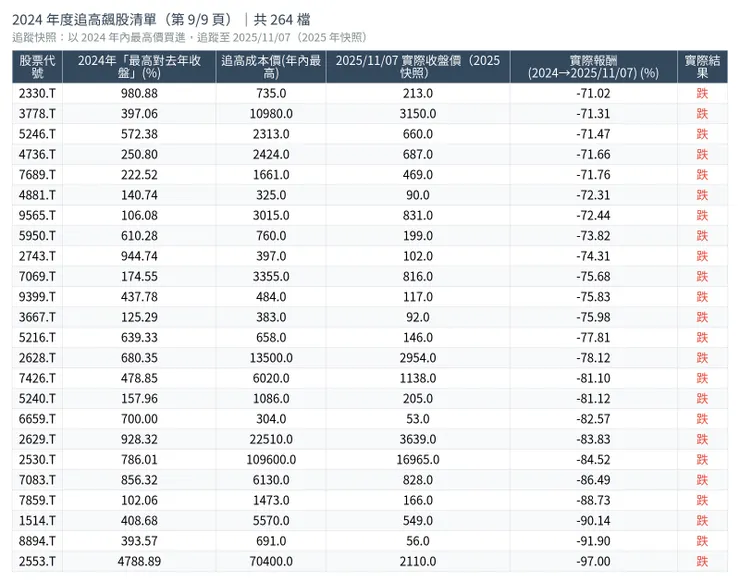This screenshot has height=584, width=740.
Task: Click the 2025/11/07 實際收盤價 column header
Action: pos(418,66)
